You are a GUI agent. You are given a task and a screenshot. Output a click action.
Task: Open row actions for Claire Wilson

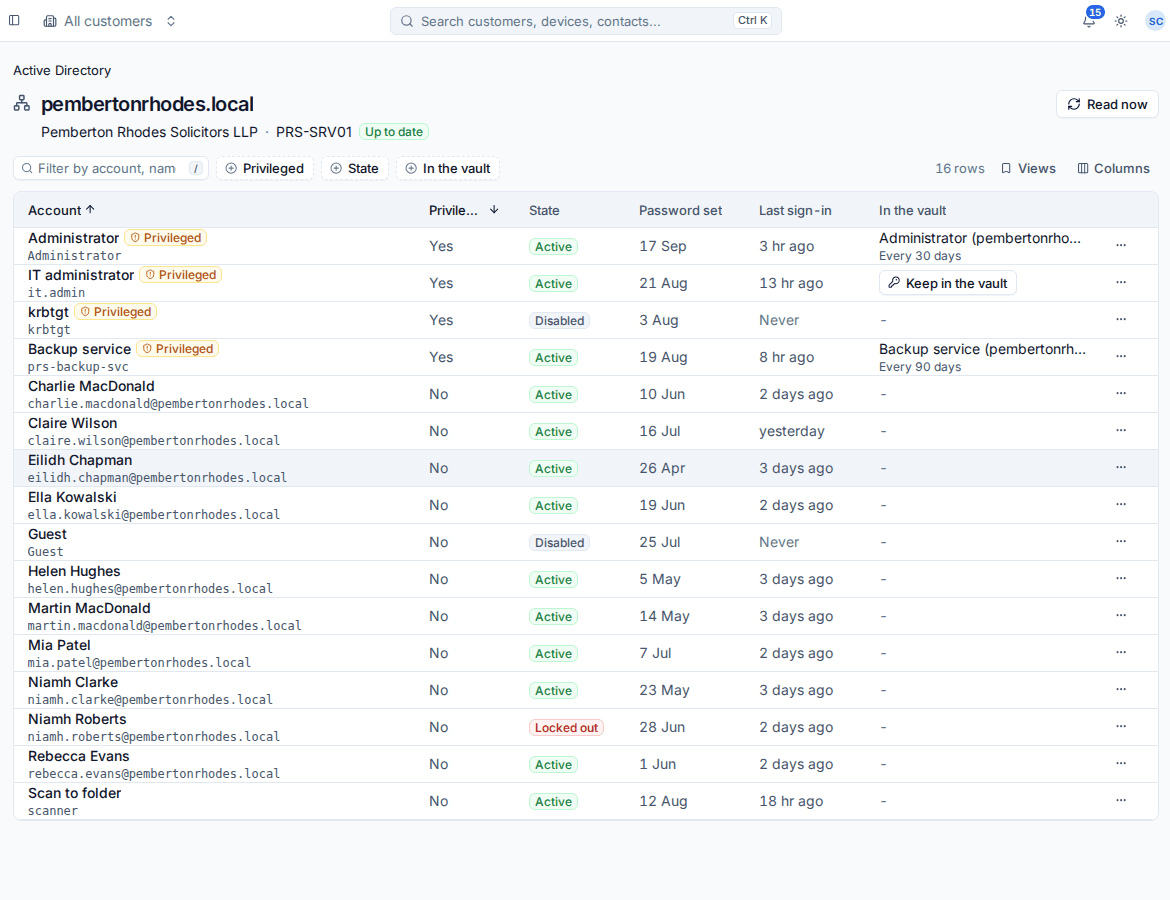(1121, 431)
